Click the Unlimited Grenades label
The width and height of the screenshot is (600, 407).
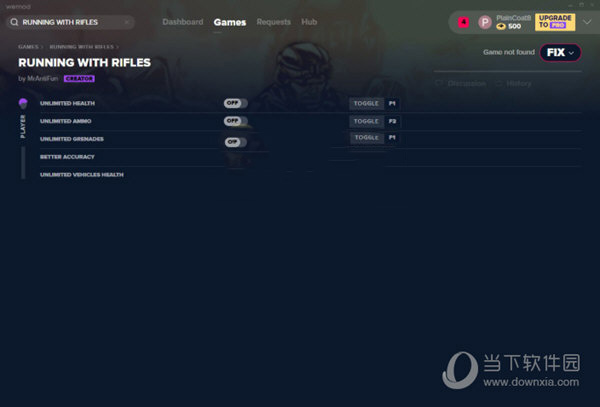tap(72, 139)
